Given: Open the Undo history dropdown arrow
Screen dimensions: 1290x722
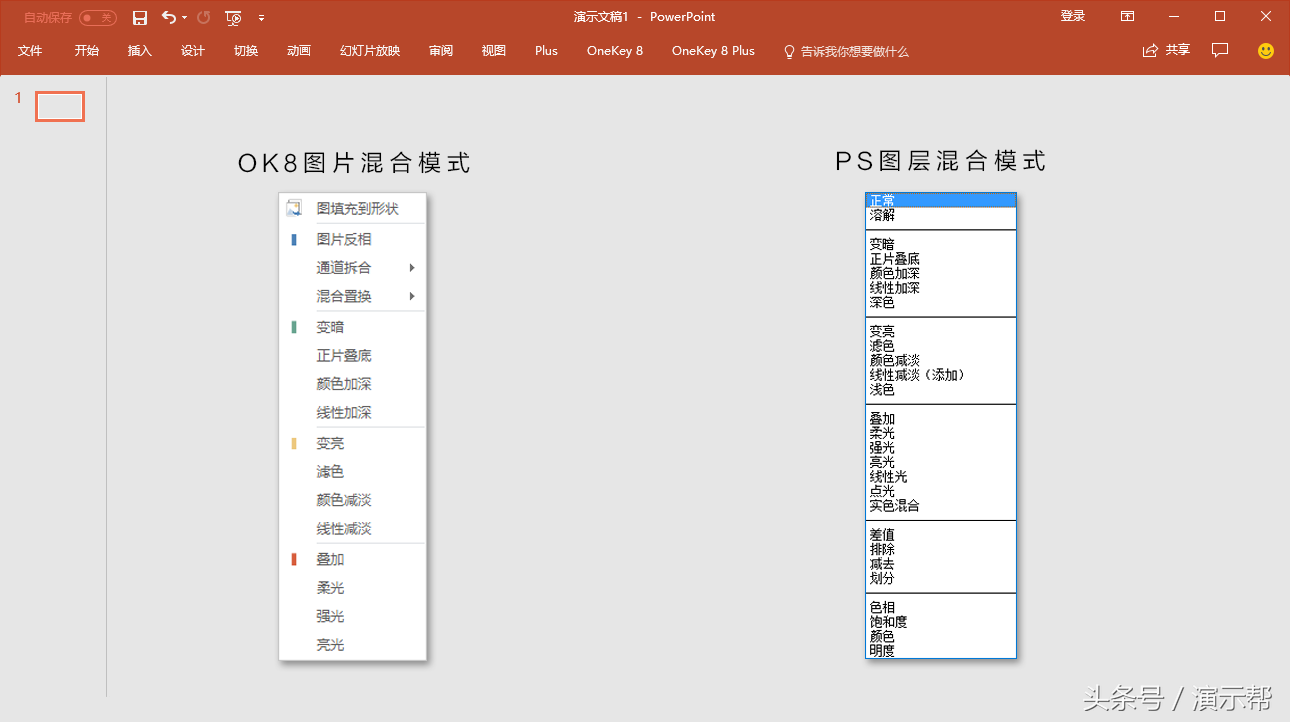Looking at the screenshot, I should point(184,18).
